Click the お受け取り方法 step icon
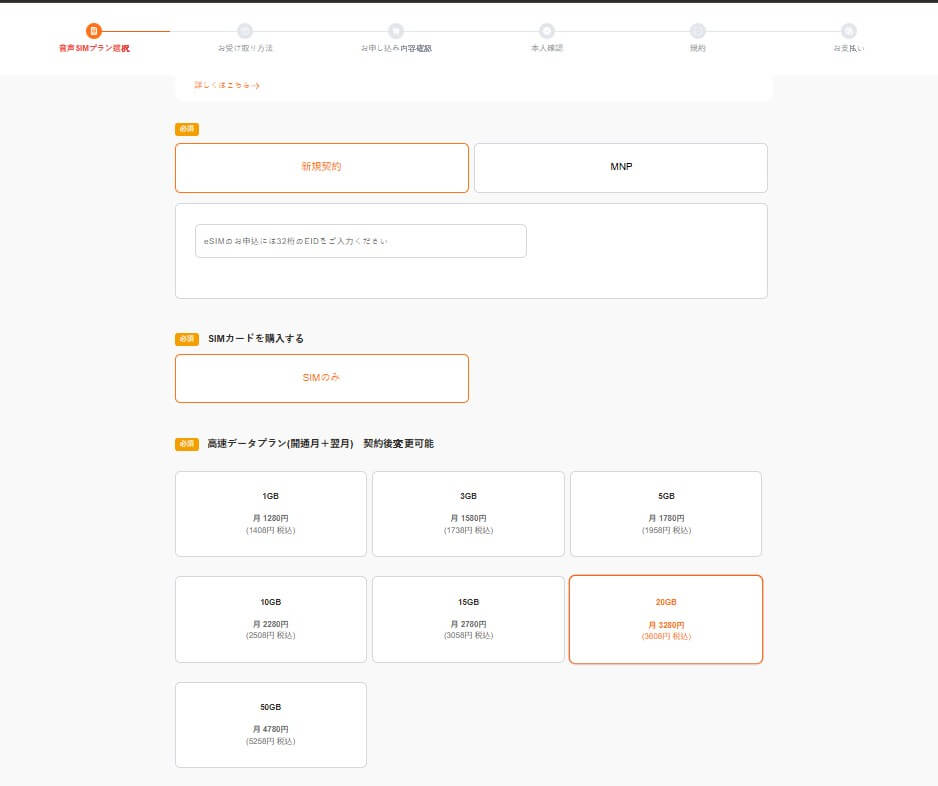938x786 pixels. click(245, 31)
